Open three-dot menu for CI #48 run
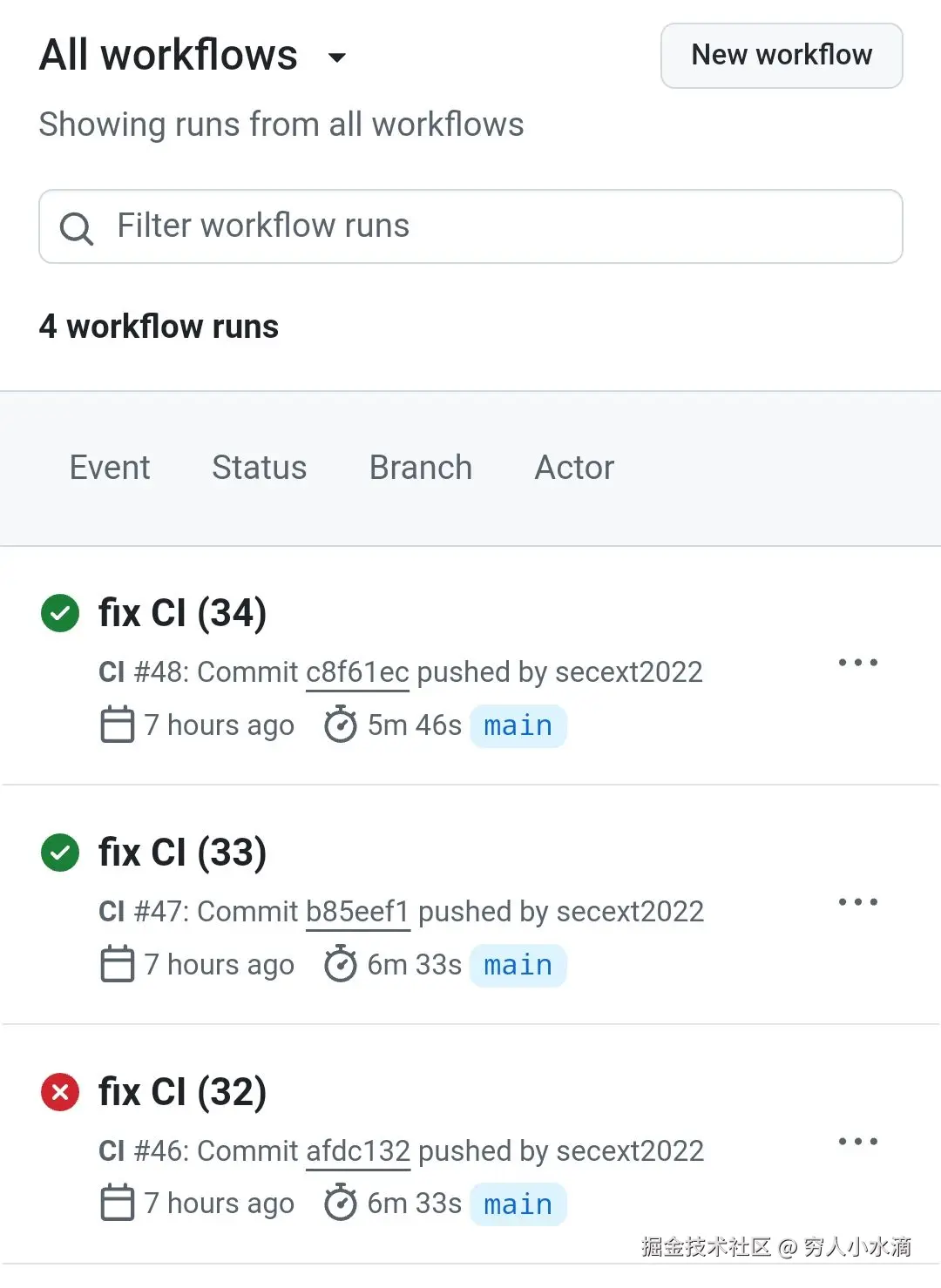Screen dimensions: 941x1288 click(857, 663)
